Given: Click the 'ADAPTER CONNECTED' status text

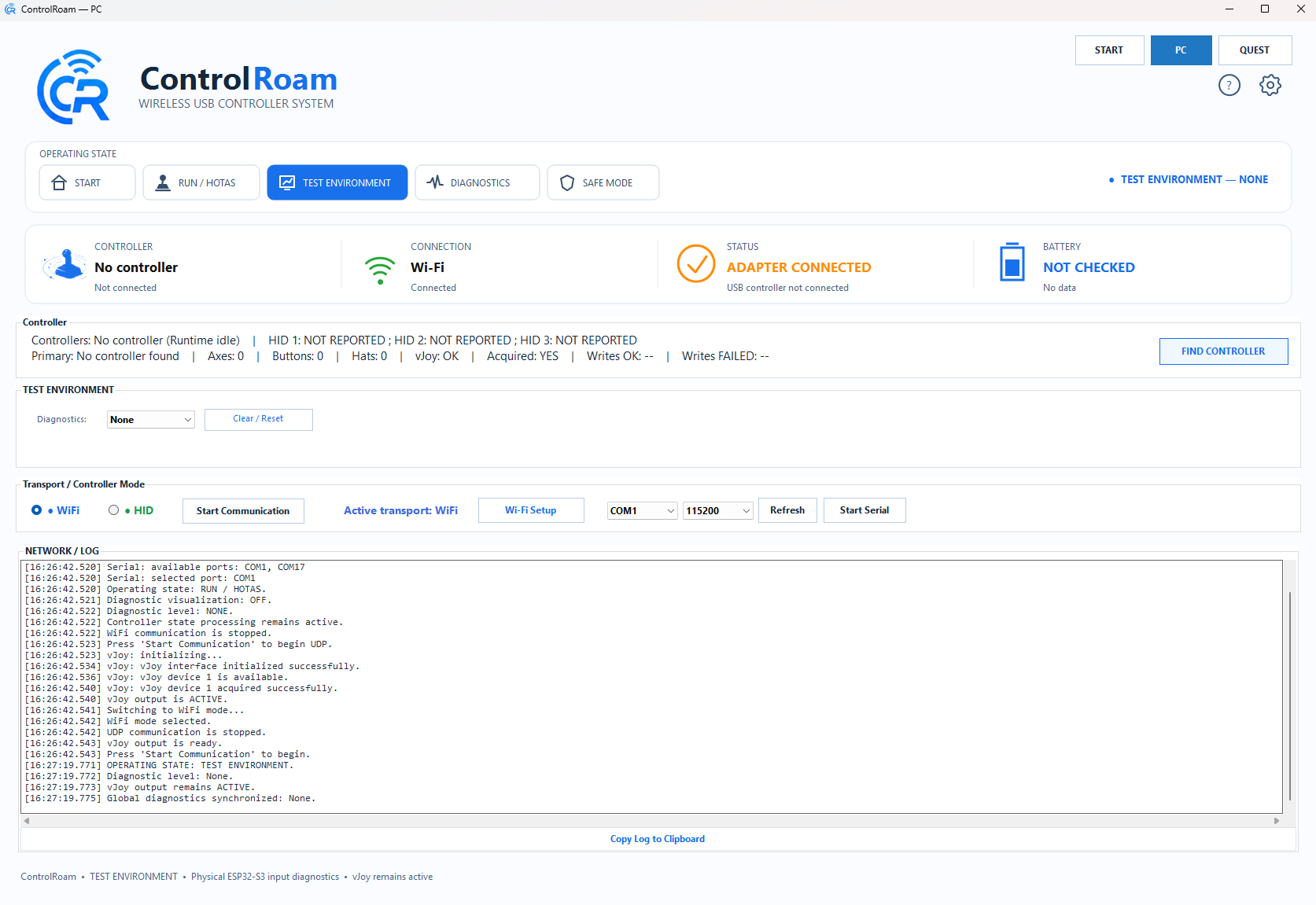Looking at the screenshot, I should point(798,267).
